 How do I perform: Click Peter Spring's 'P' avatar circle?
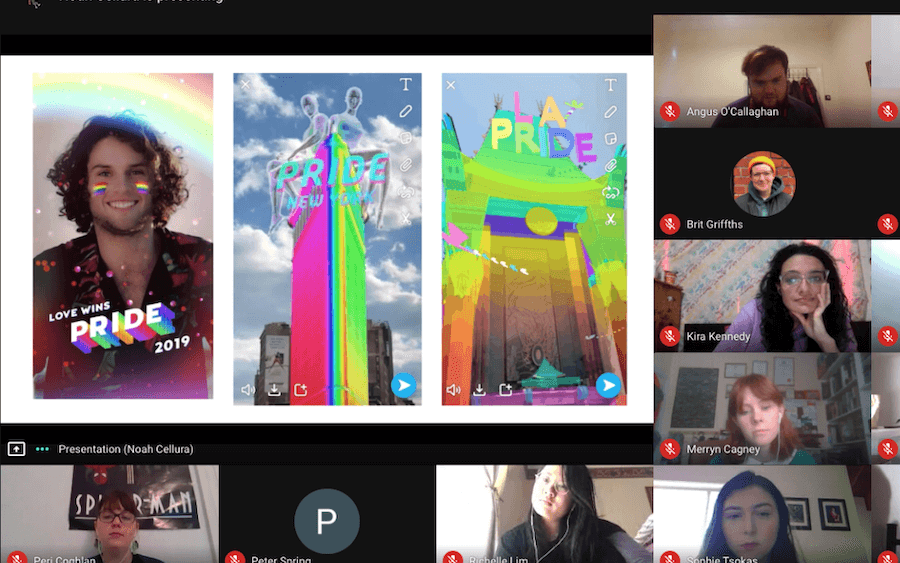(327, 521)
